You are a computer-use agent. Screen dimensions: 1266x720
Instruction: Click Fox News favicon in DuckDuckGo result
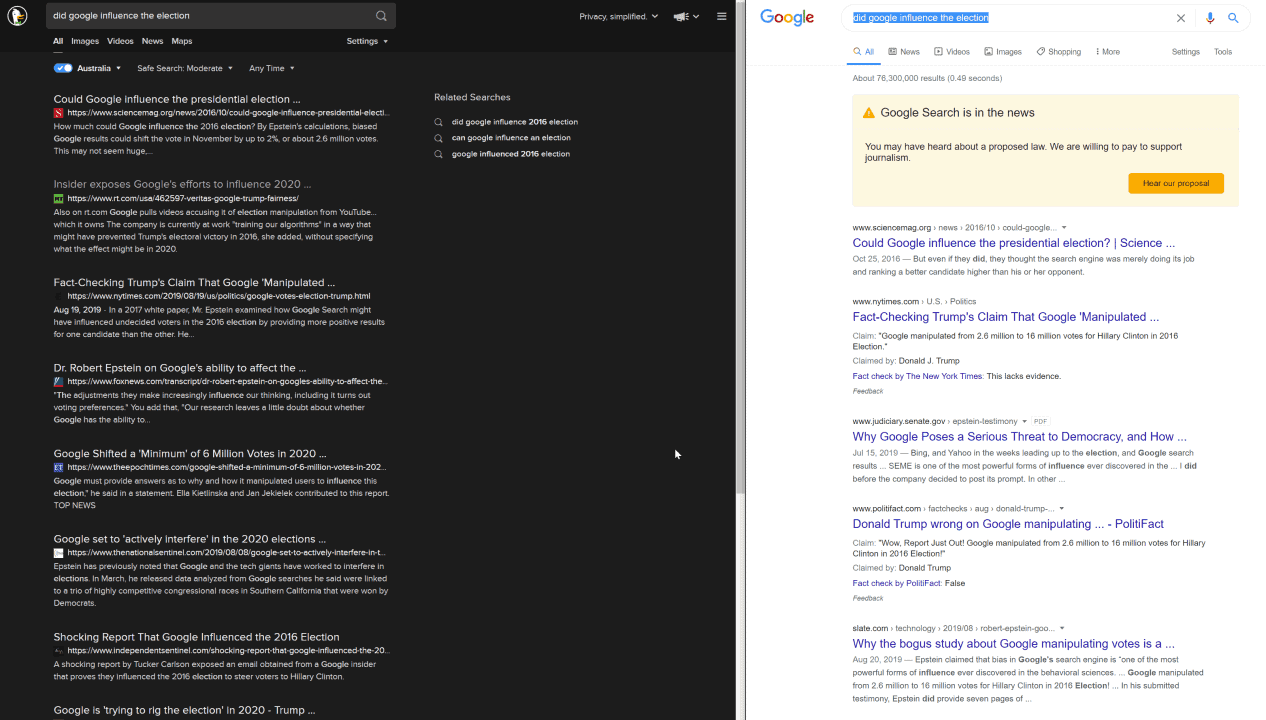click(x=58, y=381)
